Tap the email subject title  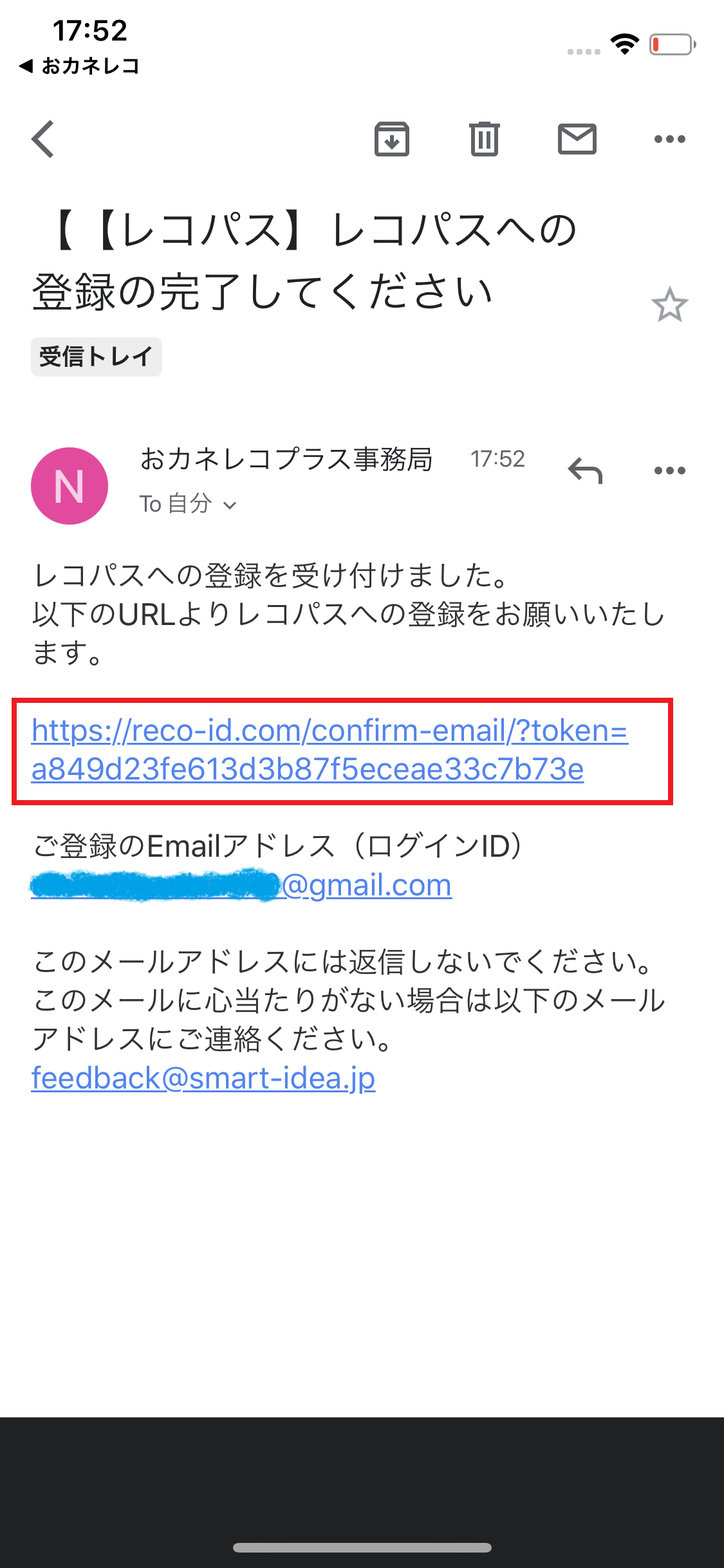306,261
